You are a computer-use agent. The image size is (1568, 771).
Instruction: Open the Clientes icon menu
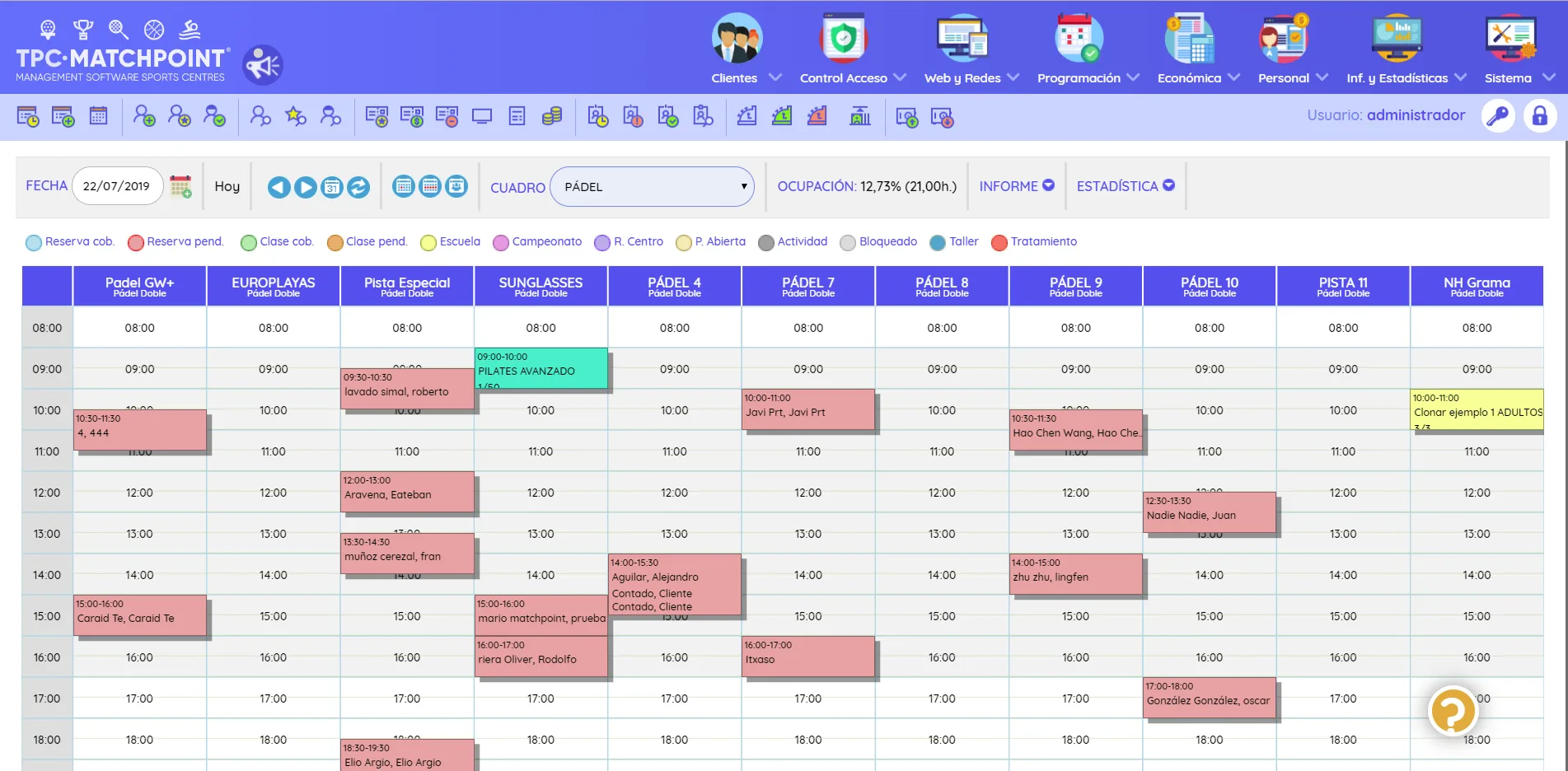[x=737, y=39]
